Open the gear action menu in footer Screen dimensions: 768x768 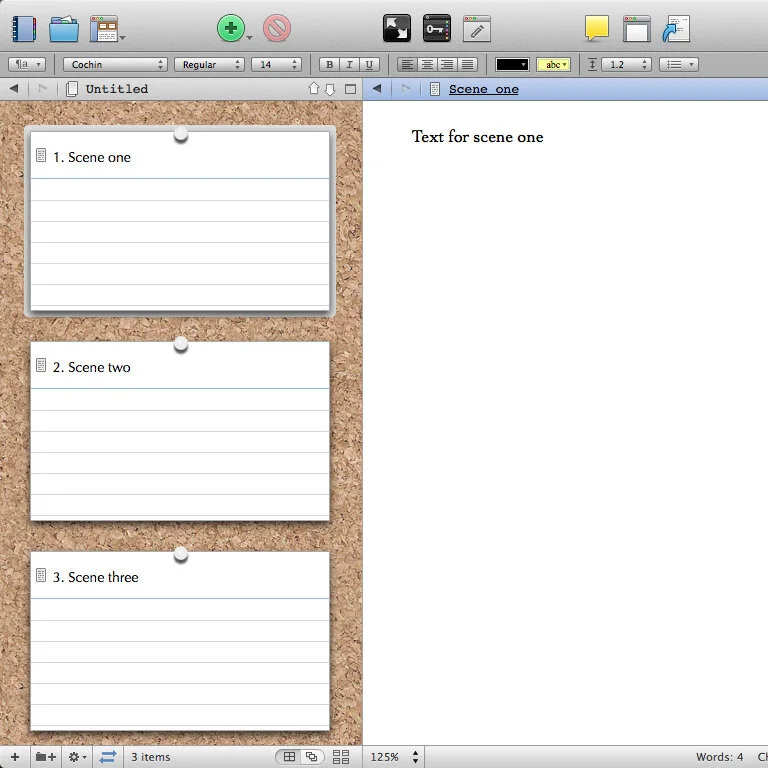point(77,757)
